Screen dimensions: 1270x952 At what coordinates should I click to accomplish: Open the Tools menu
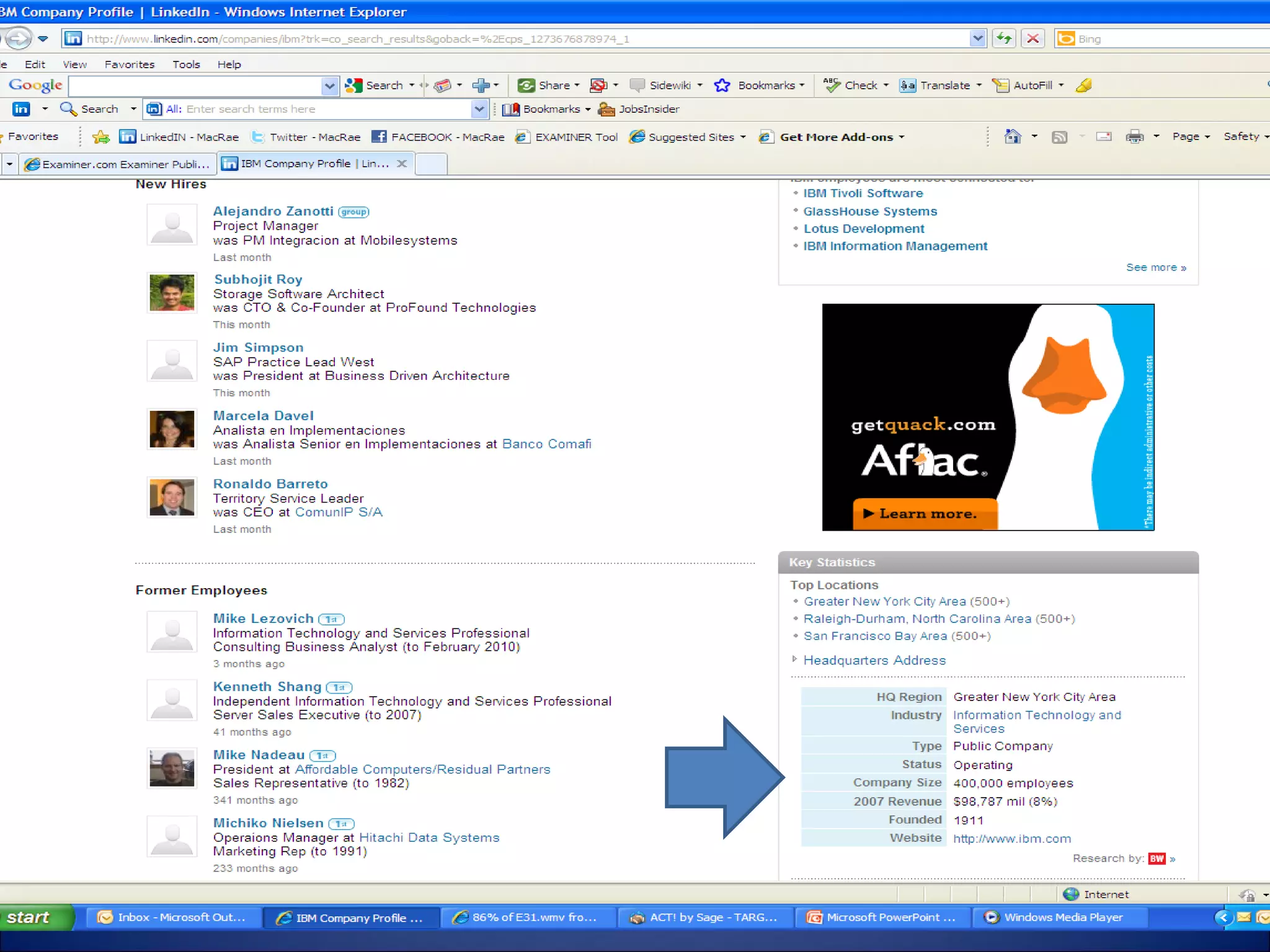[x=186, y=64]
